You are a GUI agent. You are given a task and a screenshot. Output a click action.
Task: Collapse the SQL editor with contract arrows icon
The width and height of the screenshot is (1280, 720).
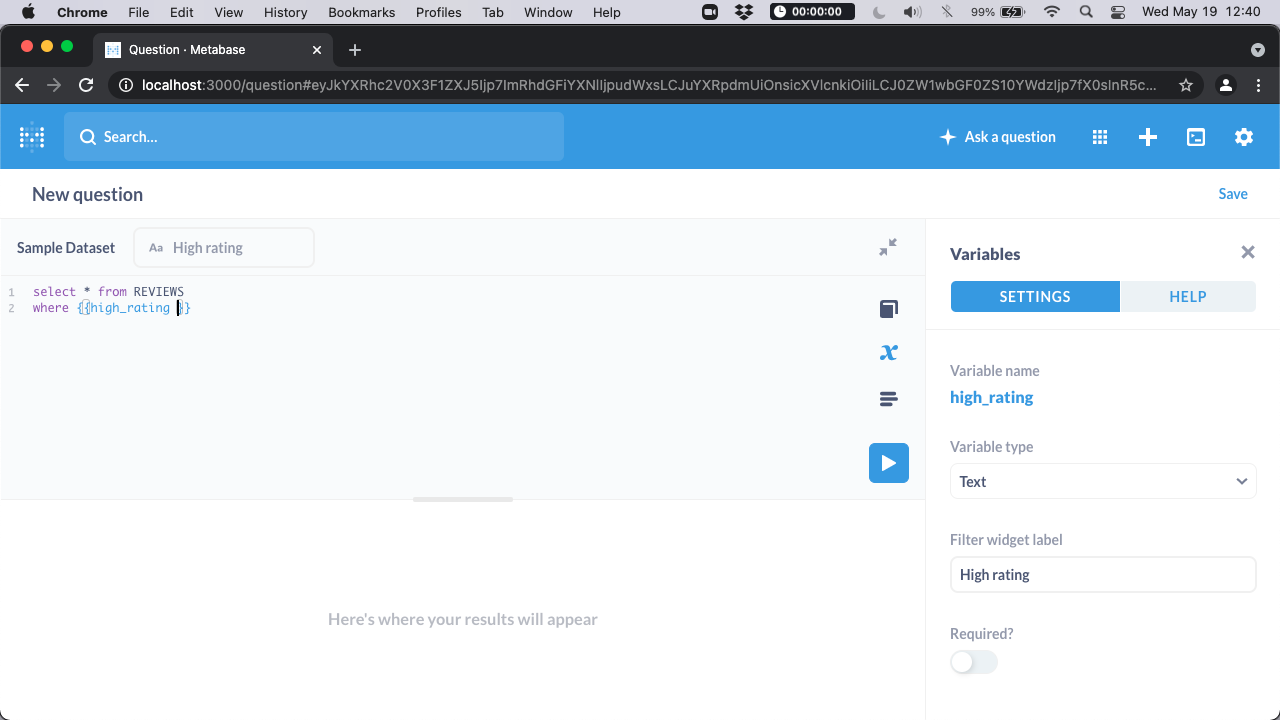tap(888, 247)
